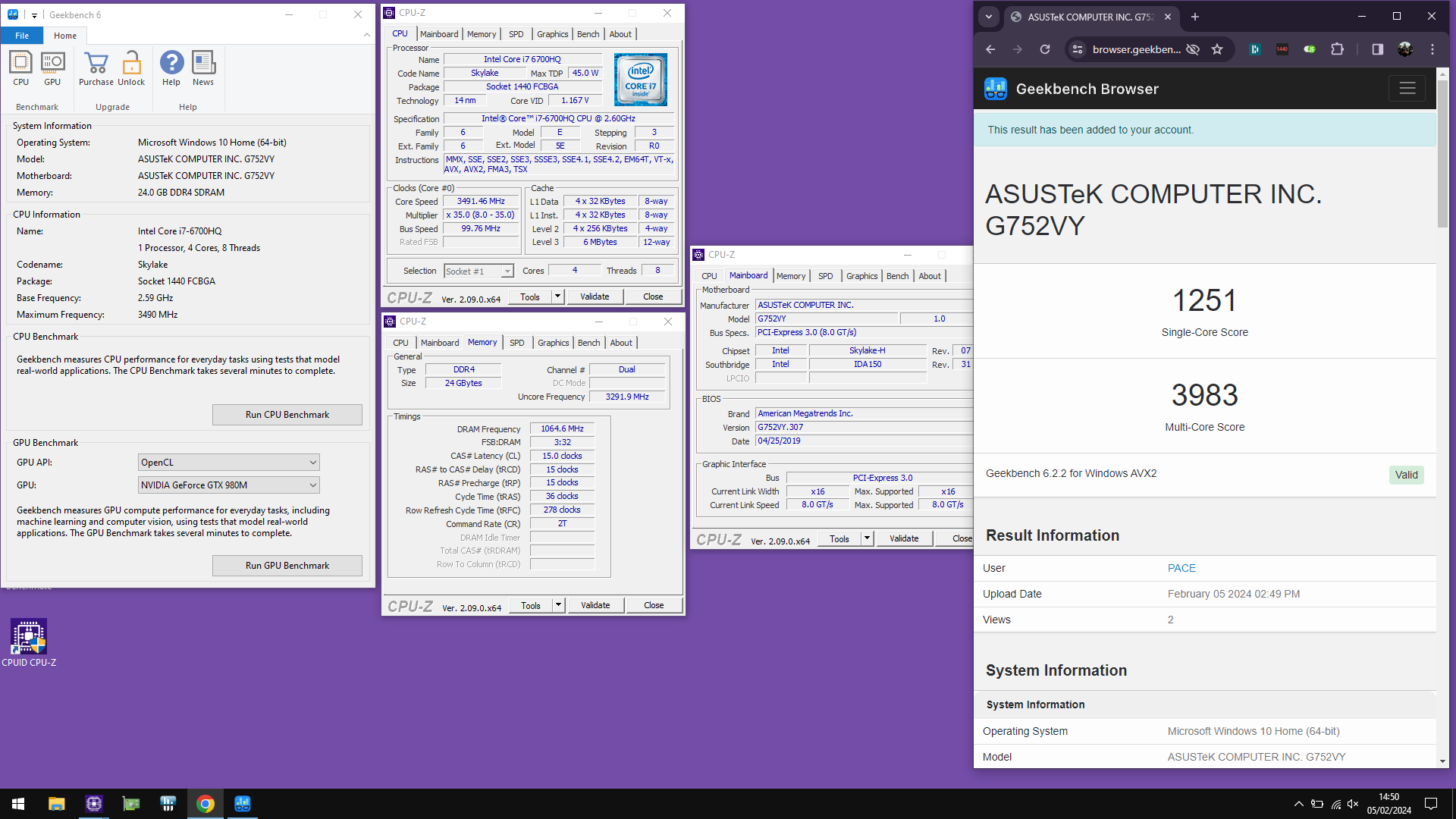Expand the NVIDIA GeForce GTX 980M dropdown

[x=229, y=485]
